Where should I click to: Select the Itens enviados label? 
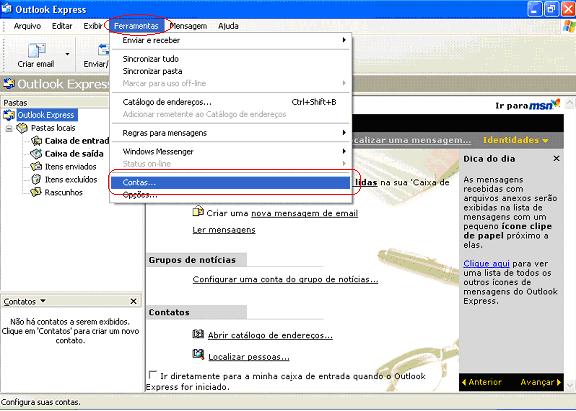71,166
